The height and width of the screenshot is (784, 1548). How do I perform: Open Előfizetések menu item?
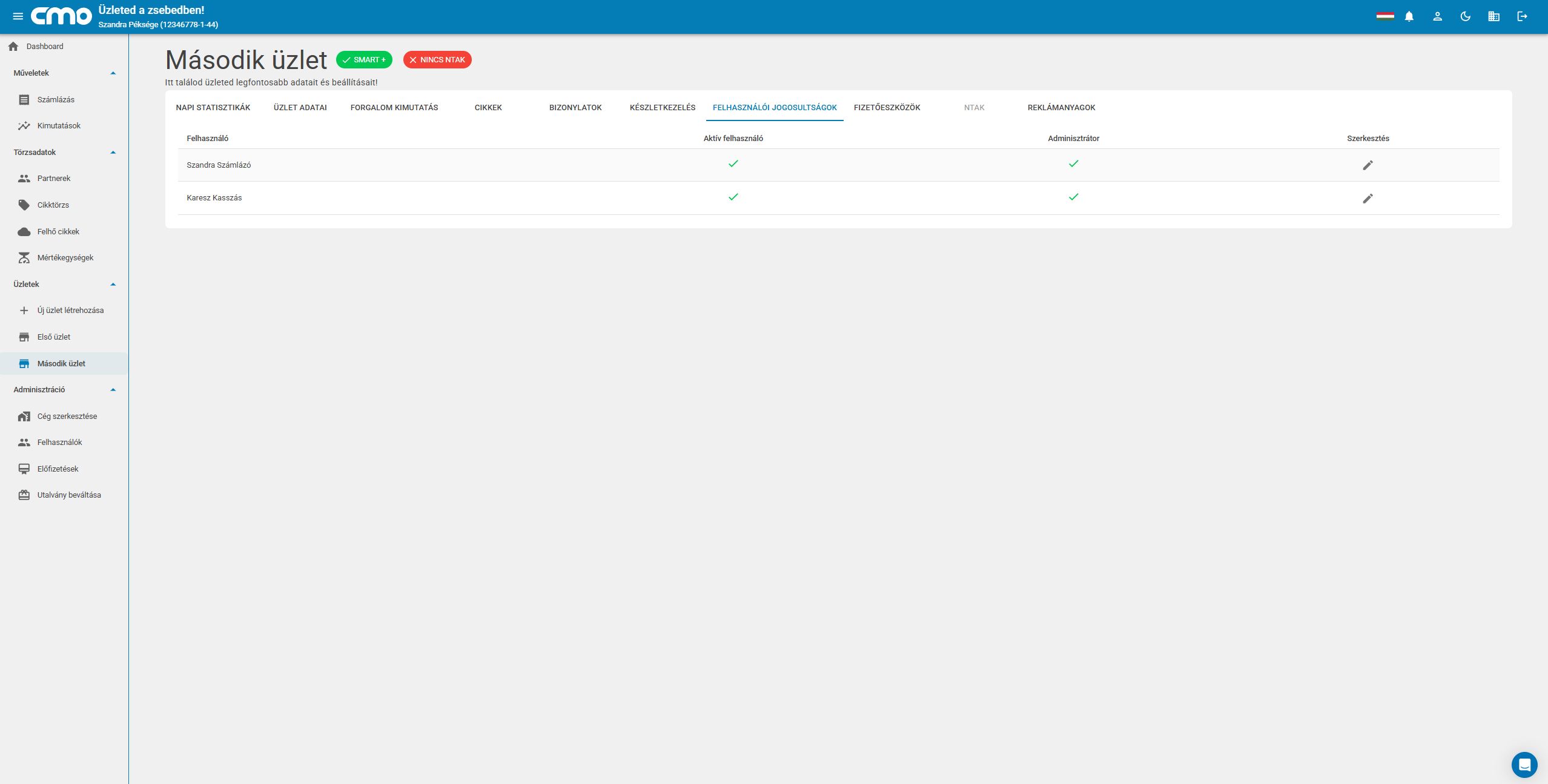pos(58,469)
